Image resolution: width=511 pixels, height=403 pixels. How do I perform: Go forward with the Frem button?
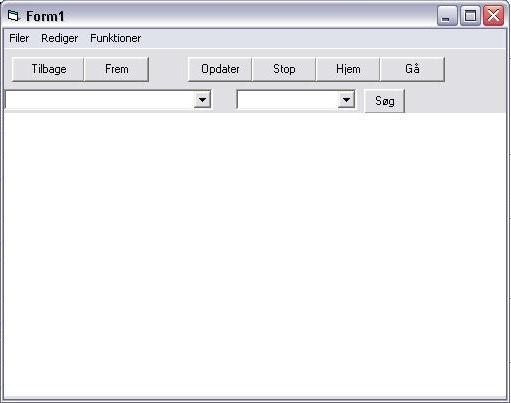point(116,69)
